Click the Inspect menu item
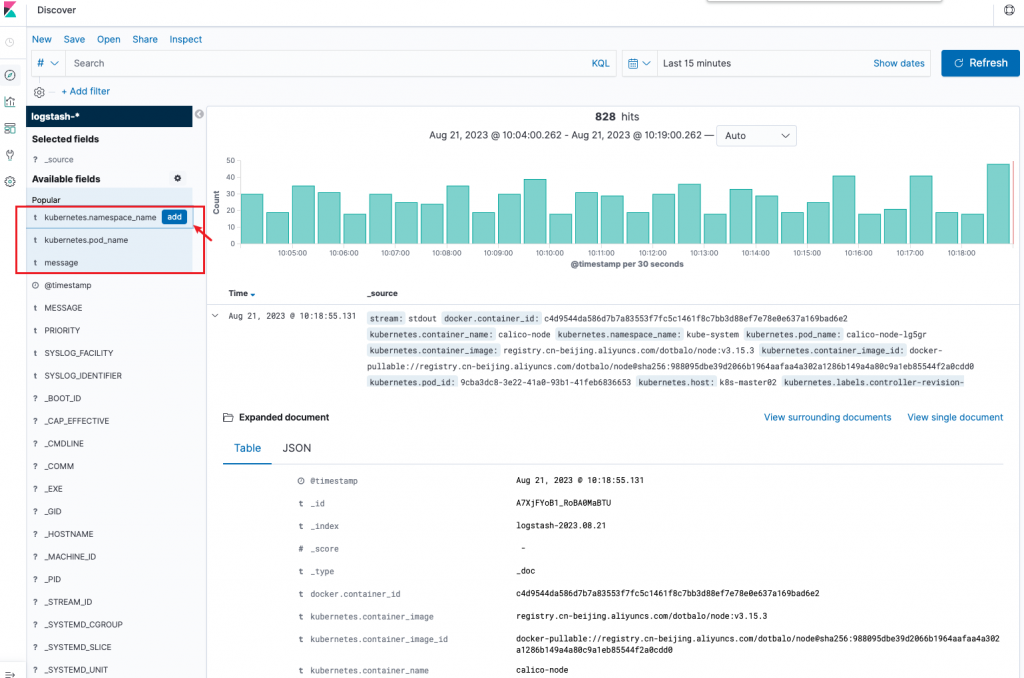This screenshot has height=678, width=1024. coord(185,39)
